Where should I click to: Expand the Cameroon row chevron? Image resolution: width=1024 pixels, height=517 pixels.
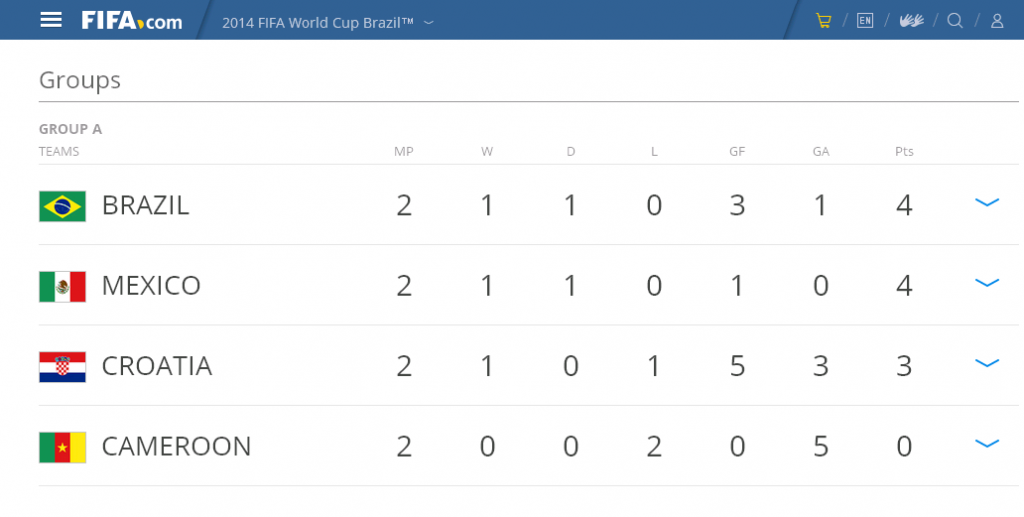(987, 443)
